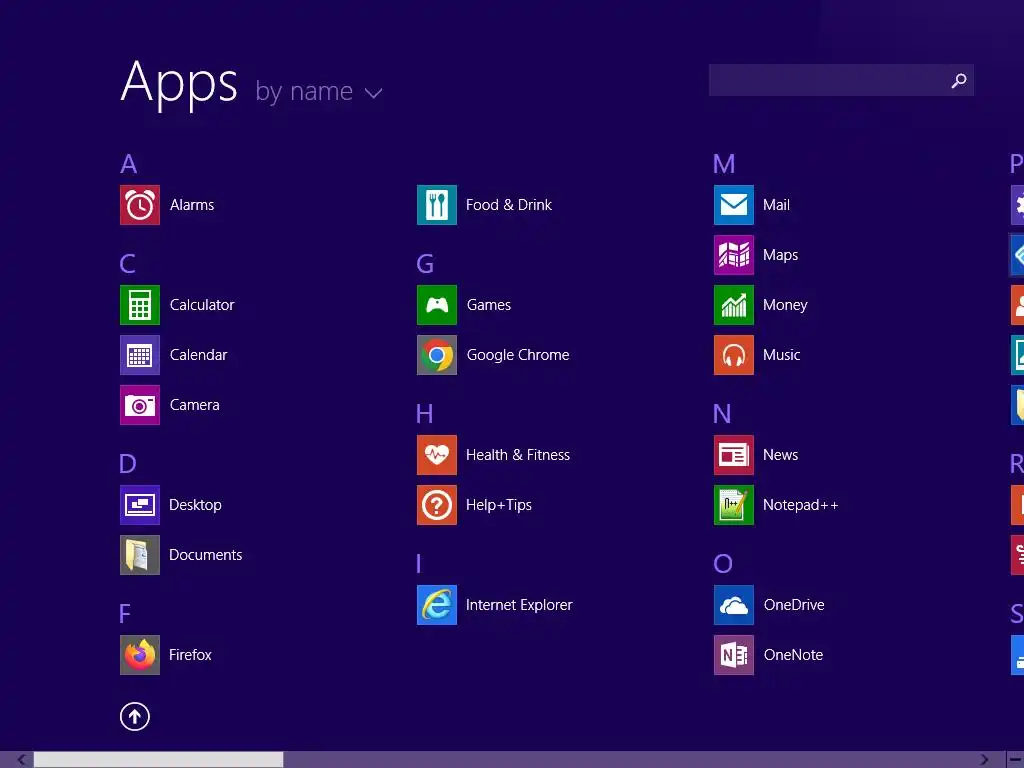The height and width of the screenshot is (768, 1024).
Task: Open the Calendar app icon
Action: [140, 355]
